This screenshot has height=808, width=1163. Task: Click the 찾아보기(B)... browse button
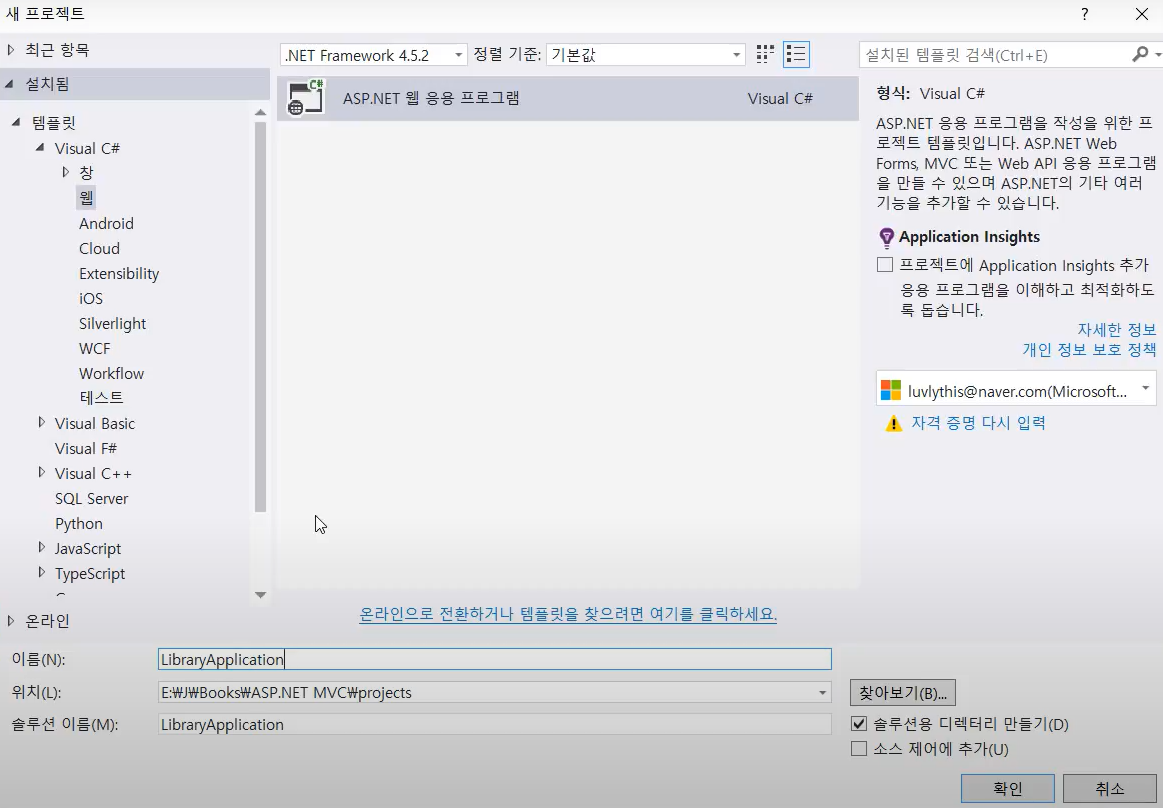point(903,693)
